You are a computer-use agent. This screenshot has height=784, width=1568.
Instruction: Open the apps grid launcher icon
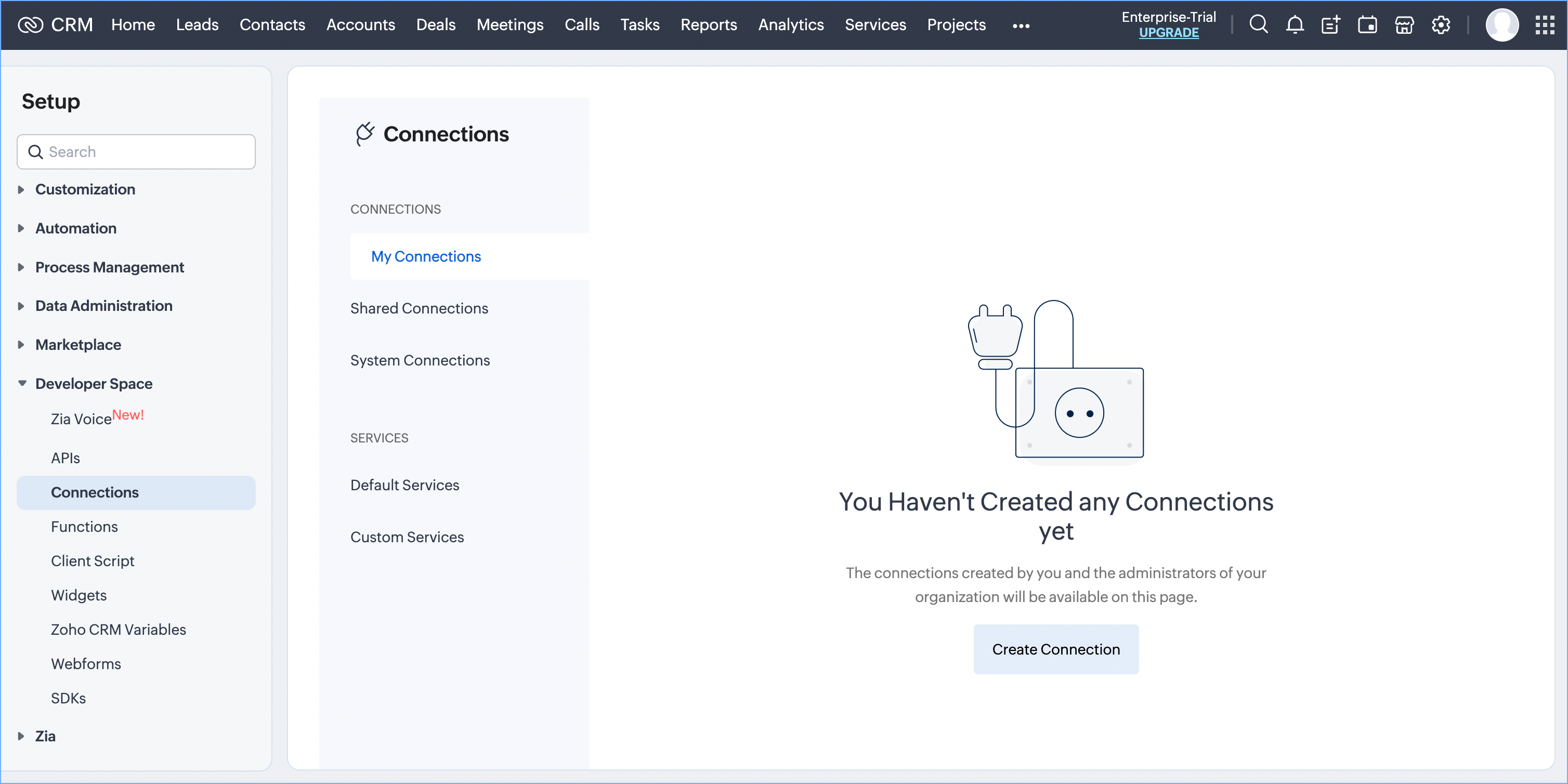1544,25
